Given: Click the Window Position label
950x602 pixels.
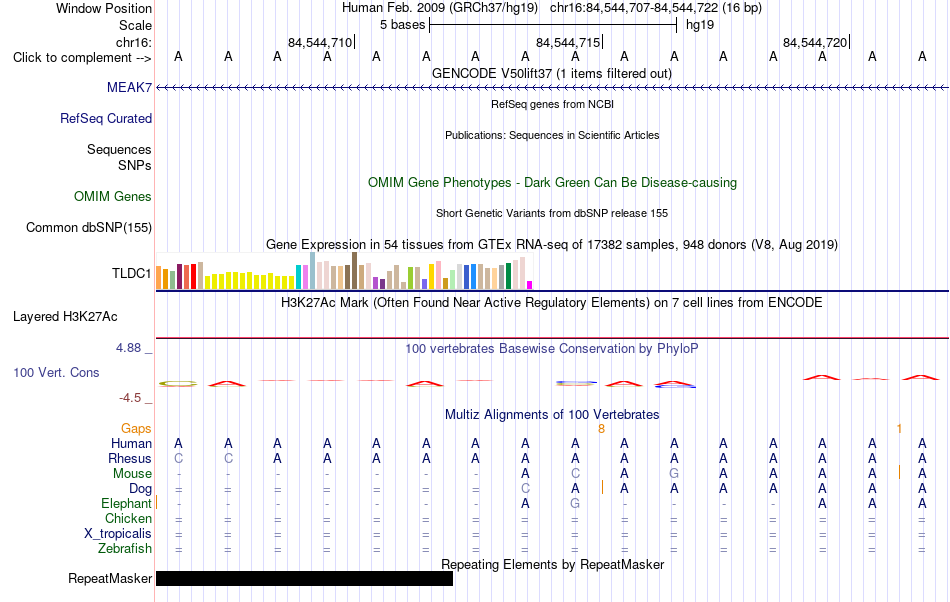Looking at the screenshot, I should (104, 8).
